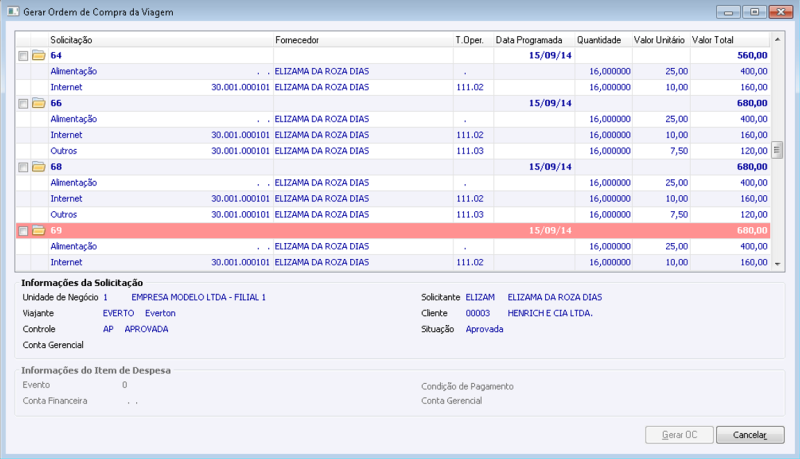Click client code 00003
Screen dimensions: 800x459
point(478,313)
